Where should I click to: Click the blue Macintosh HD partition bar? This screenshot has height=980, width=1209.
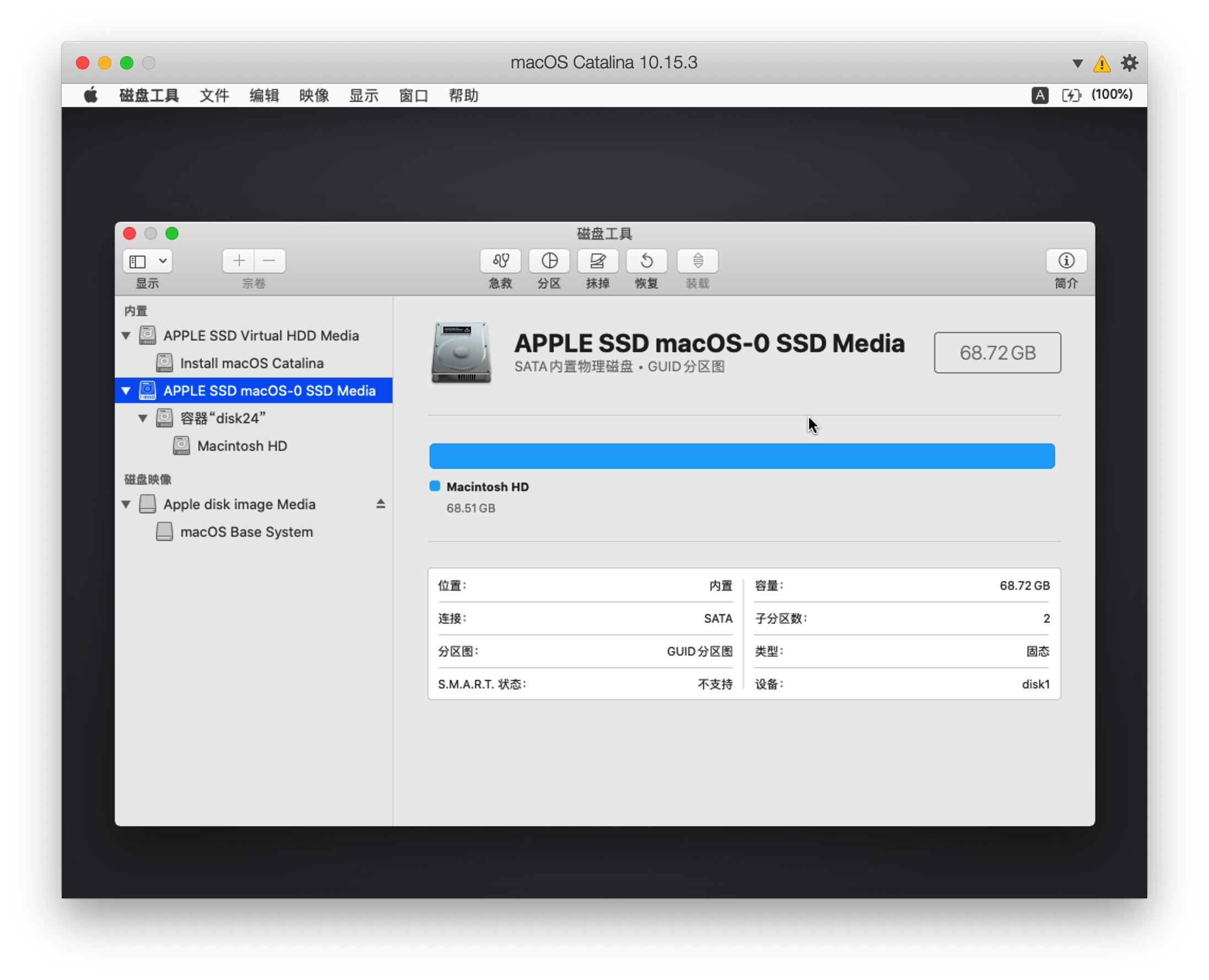tap(741, 456)
